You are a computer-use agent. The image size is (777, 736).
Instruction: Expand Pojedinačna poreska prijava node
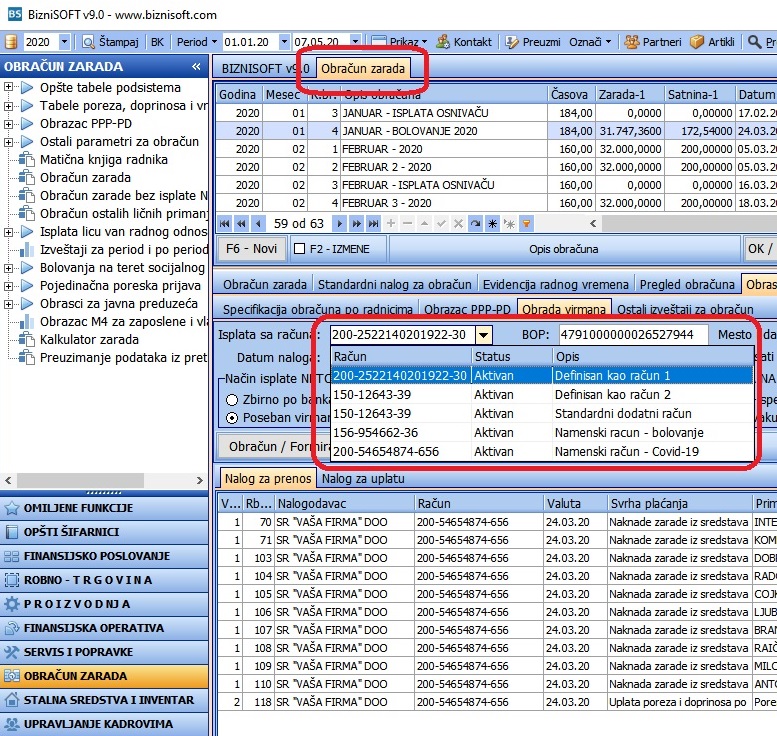8,285
